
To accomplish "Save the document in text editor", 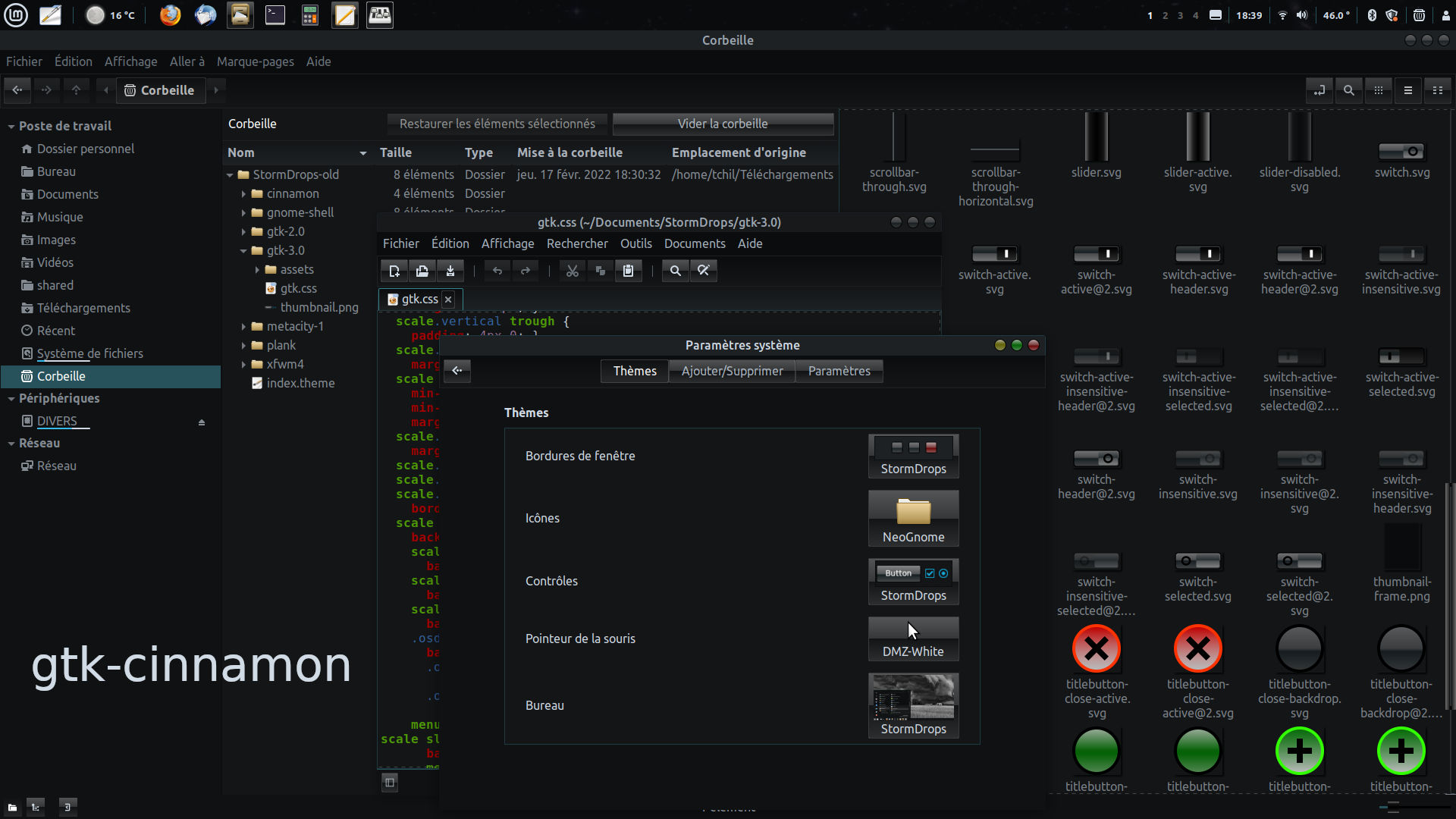I will point(450,271).
